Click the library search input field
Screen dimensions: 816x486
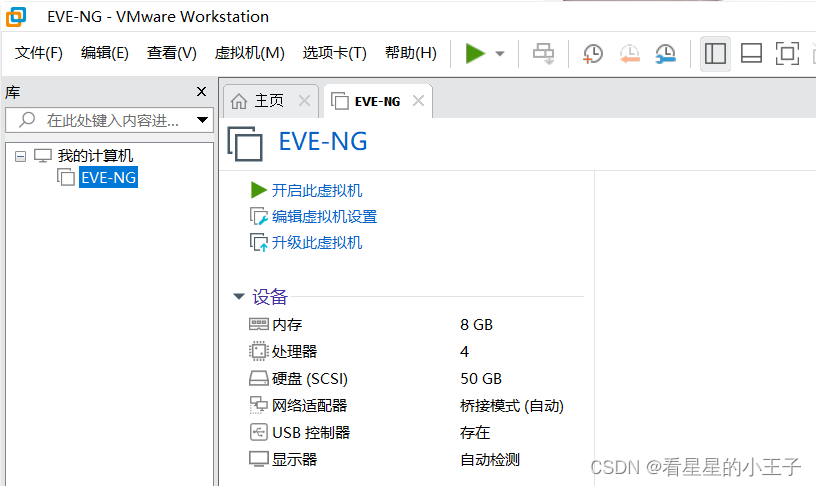click(109, 120)
